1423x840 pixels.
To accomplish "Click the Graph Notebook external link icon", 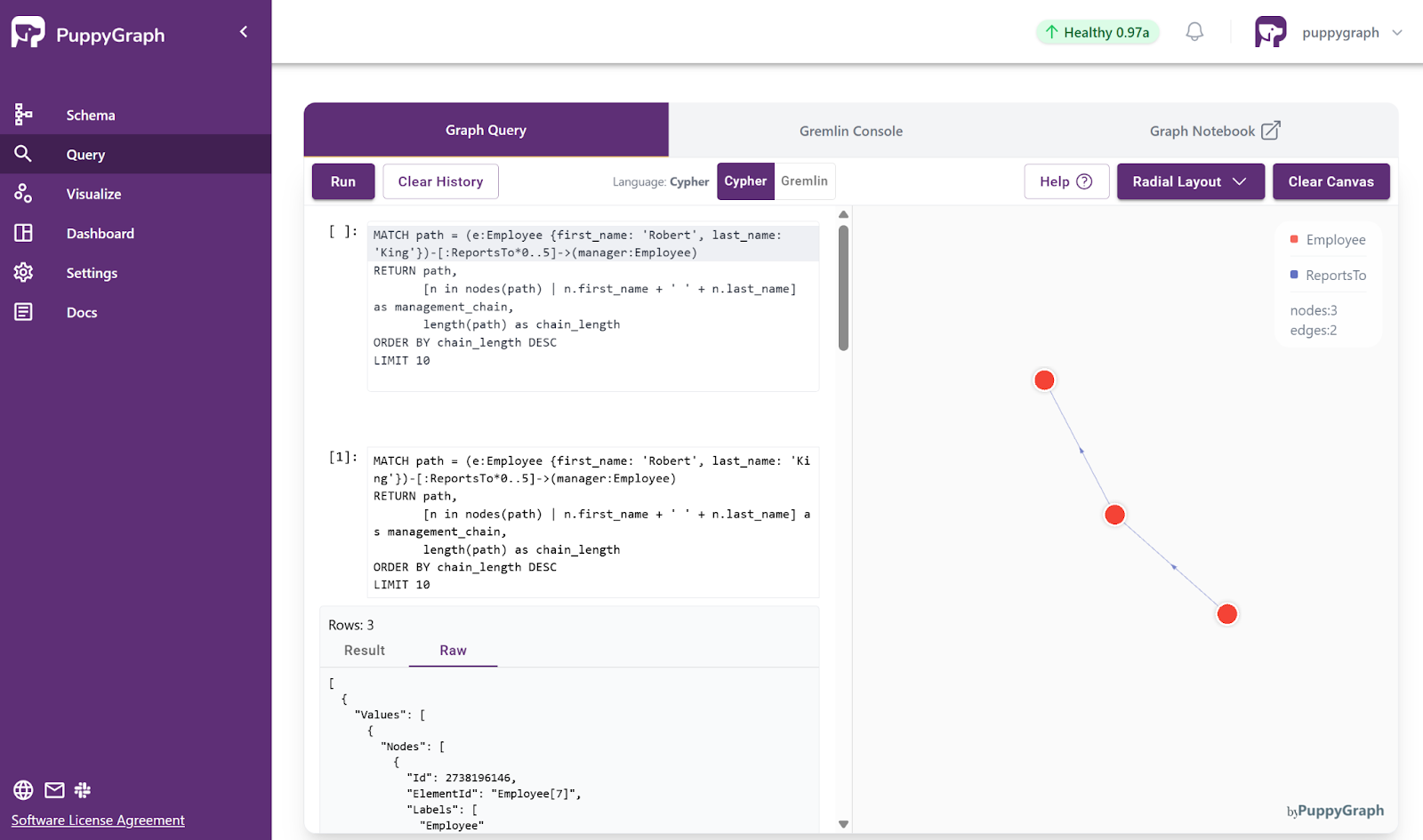I will (x=1271, y=131).
